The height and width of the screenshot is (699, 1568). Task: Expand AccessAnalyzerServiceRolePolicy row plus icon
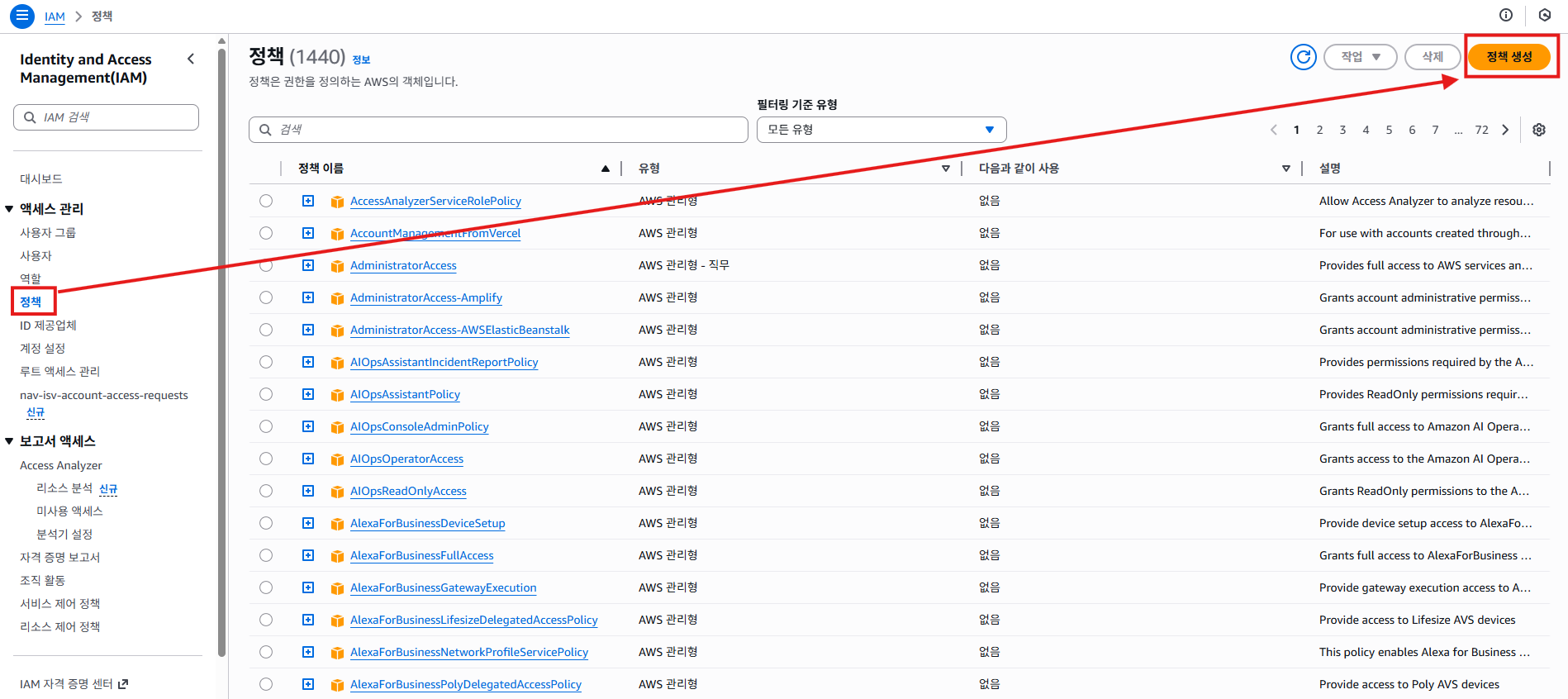[308, 201]
